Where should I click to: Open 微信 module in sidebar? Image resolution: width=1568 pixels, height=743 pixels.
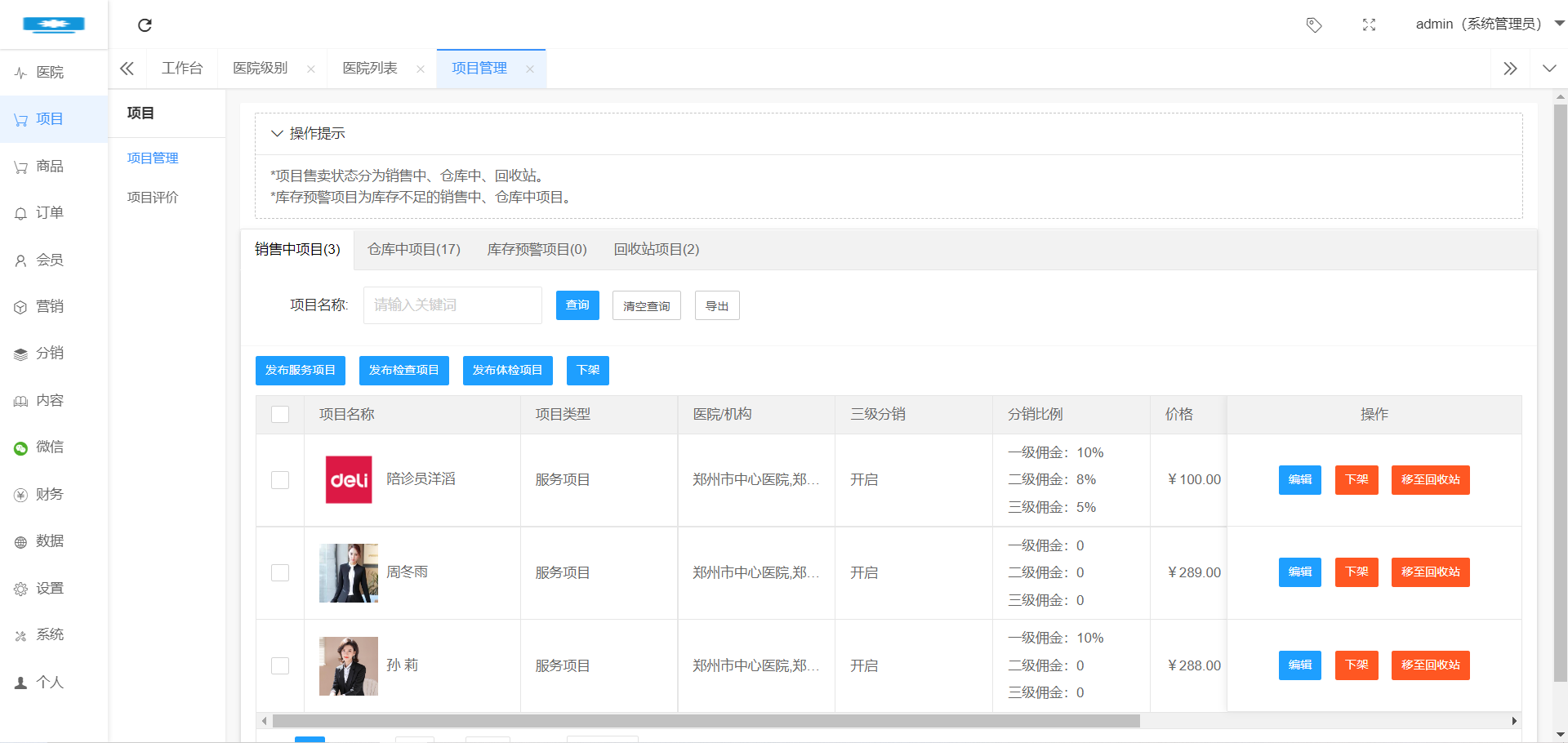[54, 447]
